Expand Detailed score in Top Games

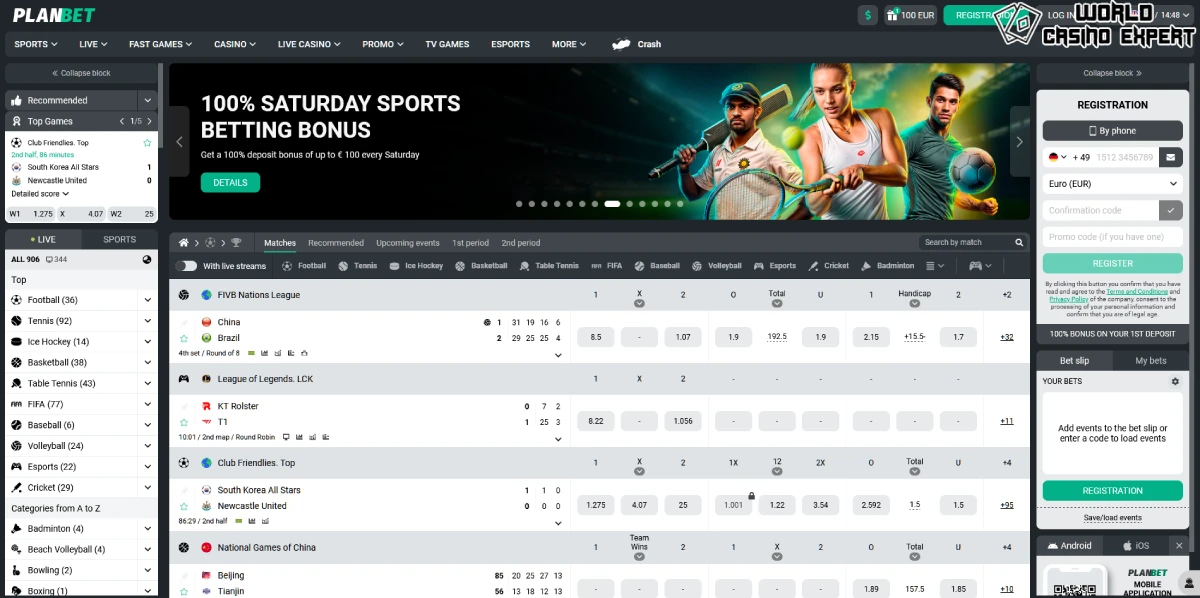[40, 194]
